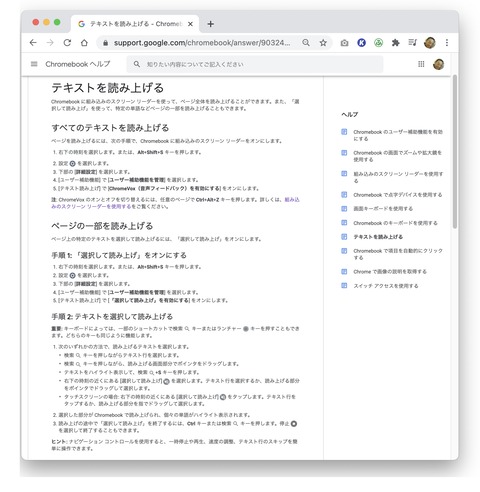480x492 pixels.
Task: Click the heading すべてのテキストを読み上げる
Action: coord(110,128)
